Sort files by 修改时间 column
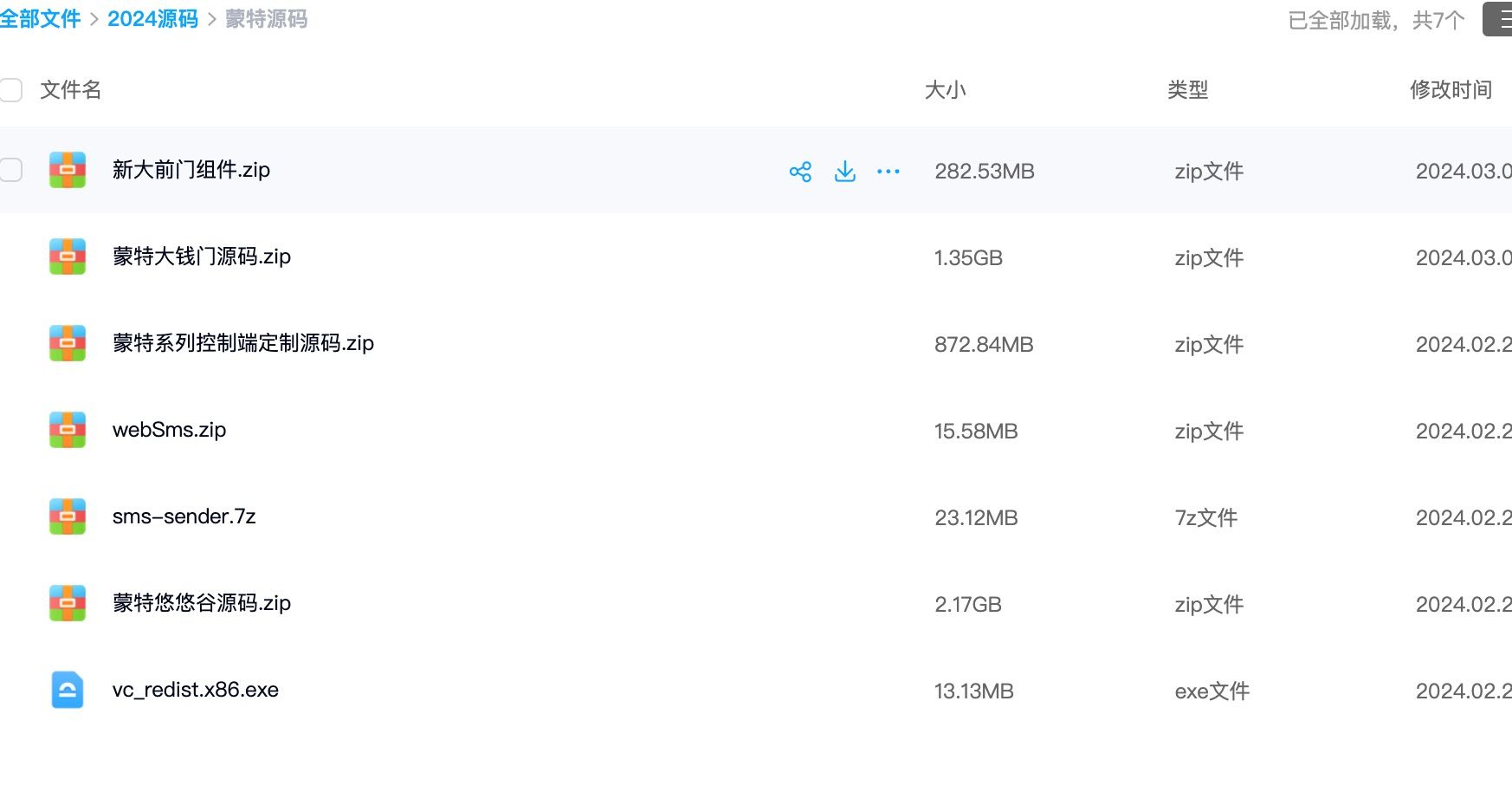 1451,90
